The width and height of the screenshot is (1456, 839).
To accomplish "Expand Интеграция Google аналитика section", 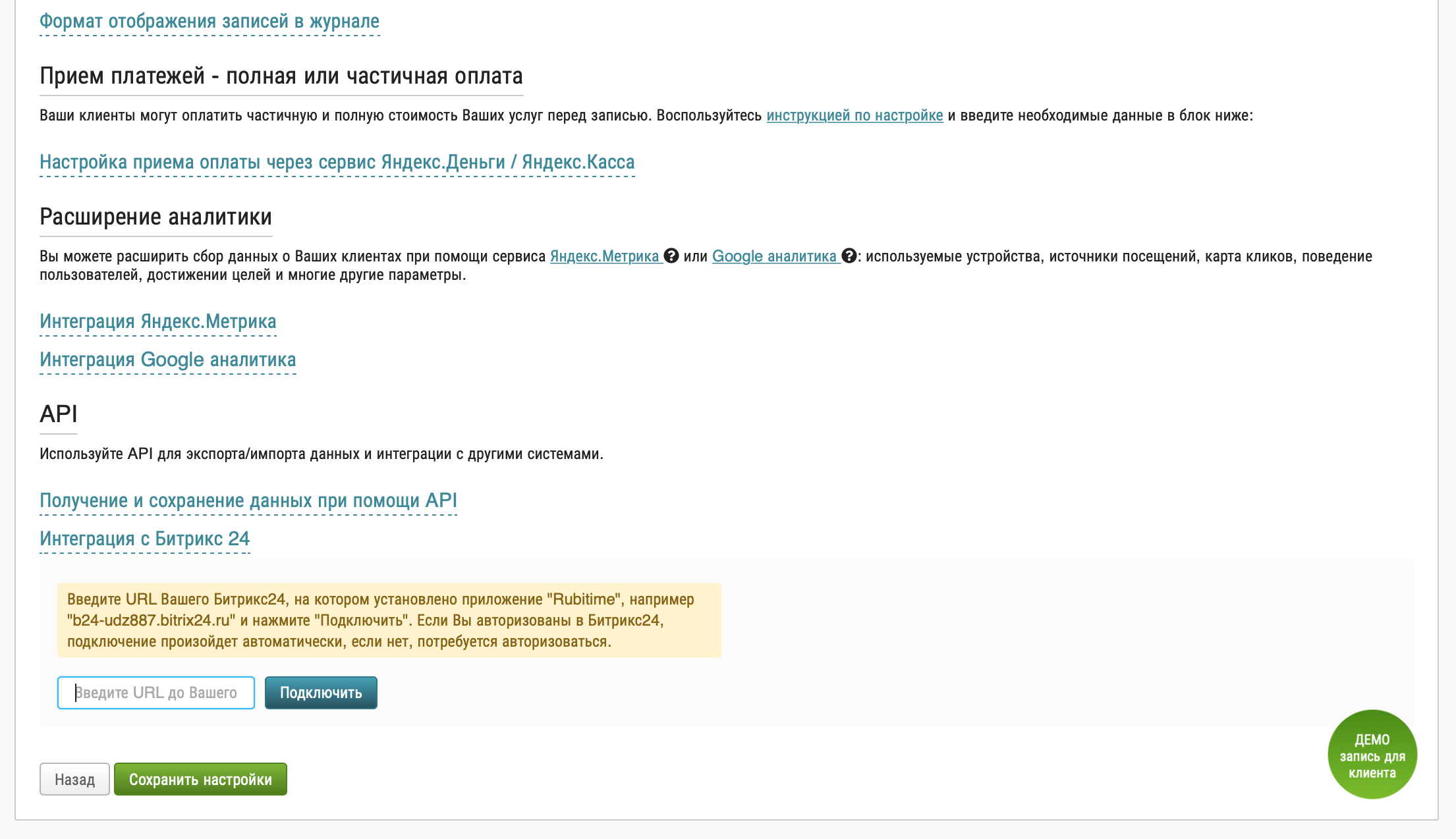I will 168,360.
